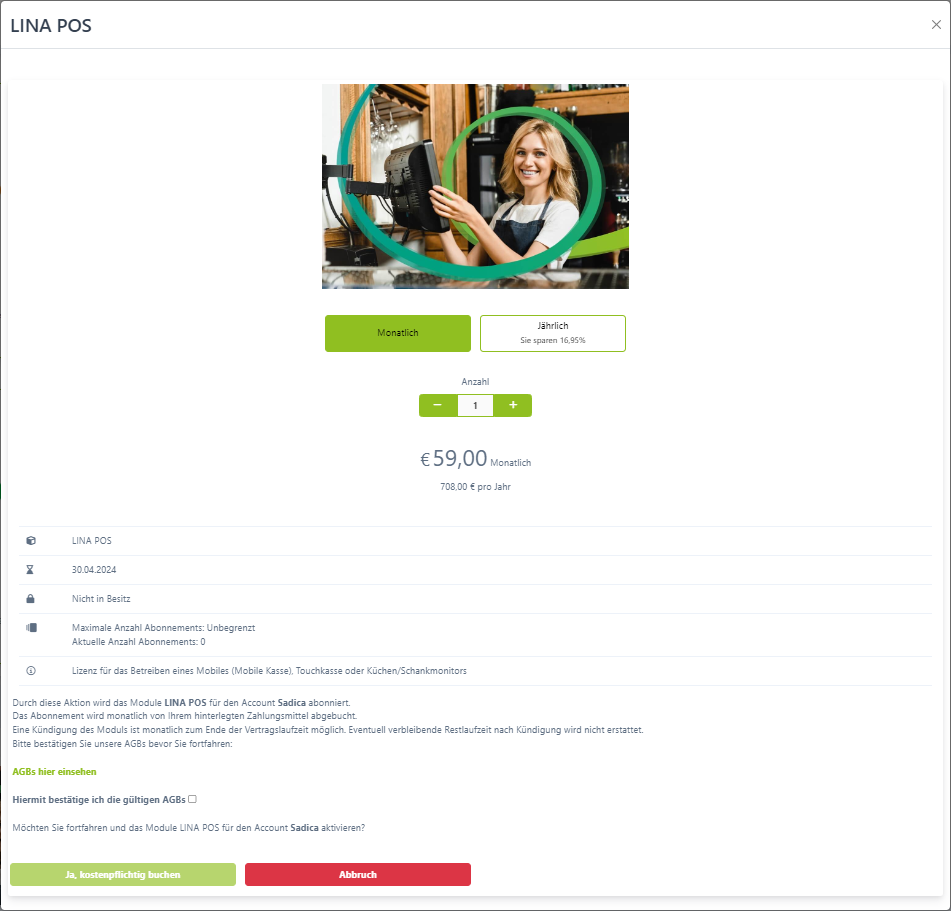Click the Nicht in Besitz row text

coord(101,599)
